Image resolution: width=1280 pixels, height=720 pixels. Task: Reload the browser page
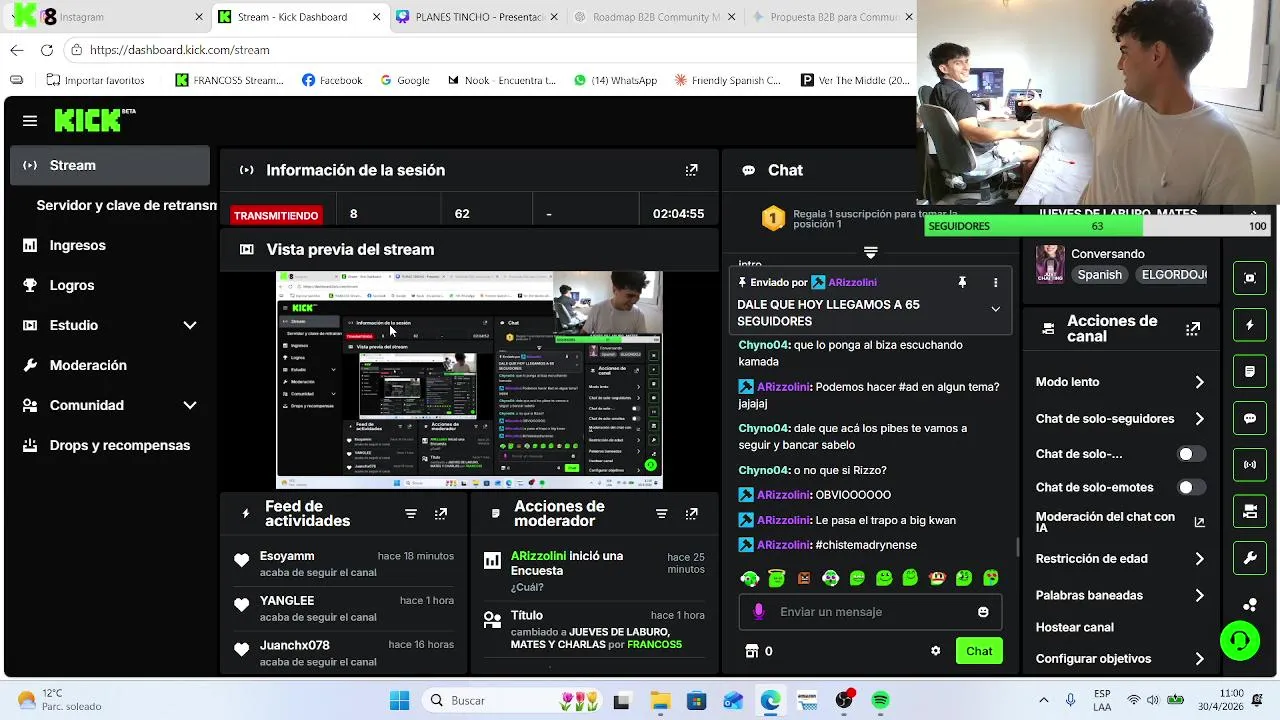(47, 50)
